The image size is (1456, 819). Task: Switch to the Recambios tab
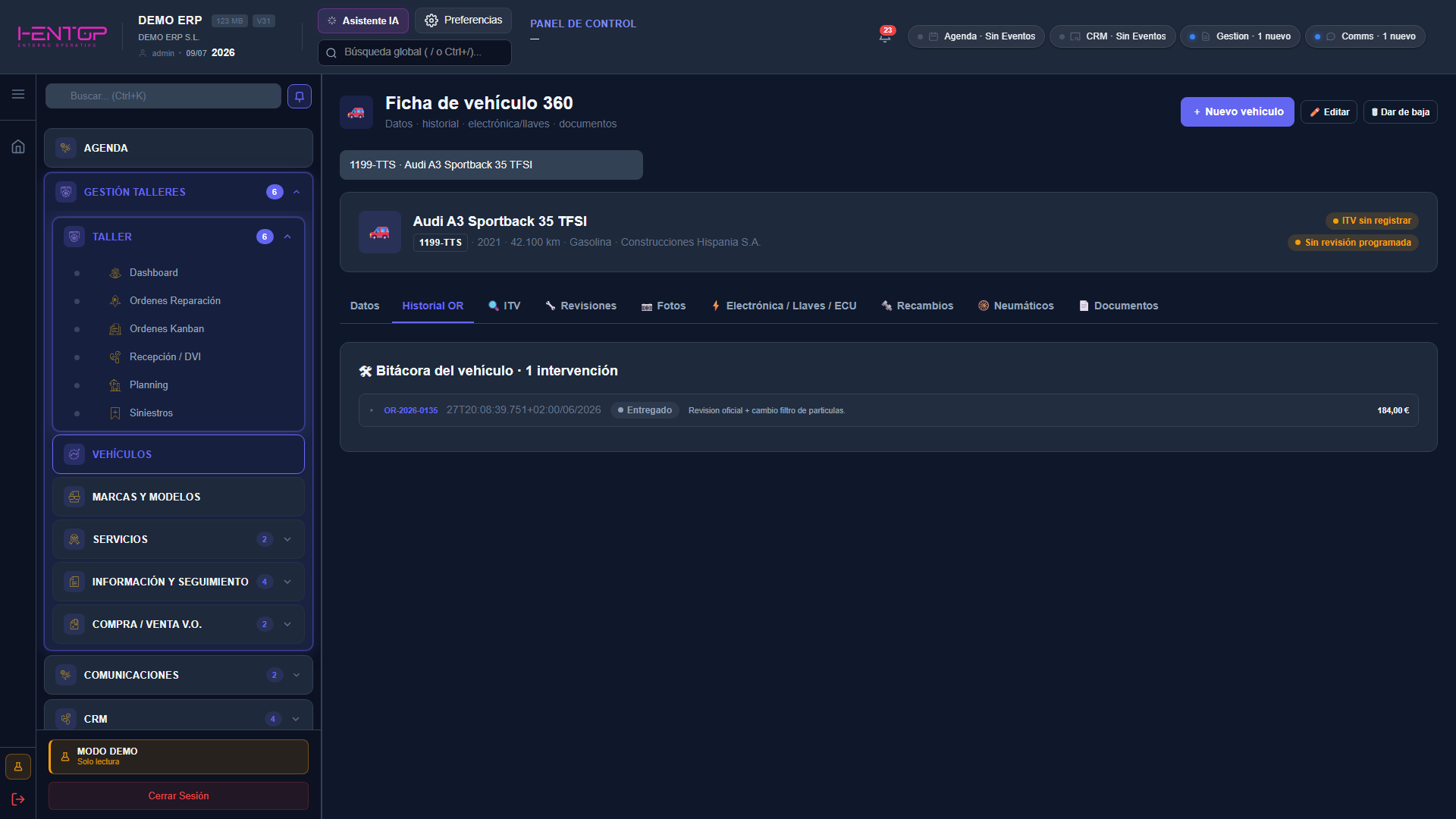click(918, 306)
